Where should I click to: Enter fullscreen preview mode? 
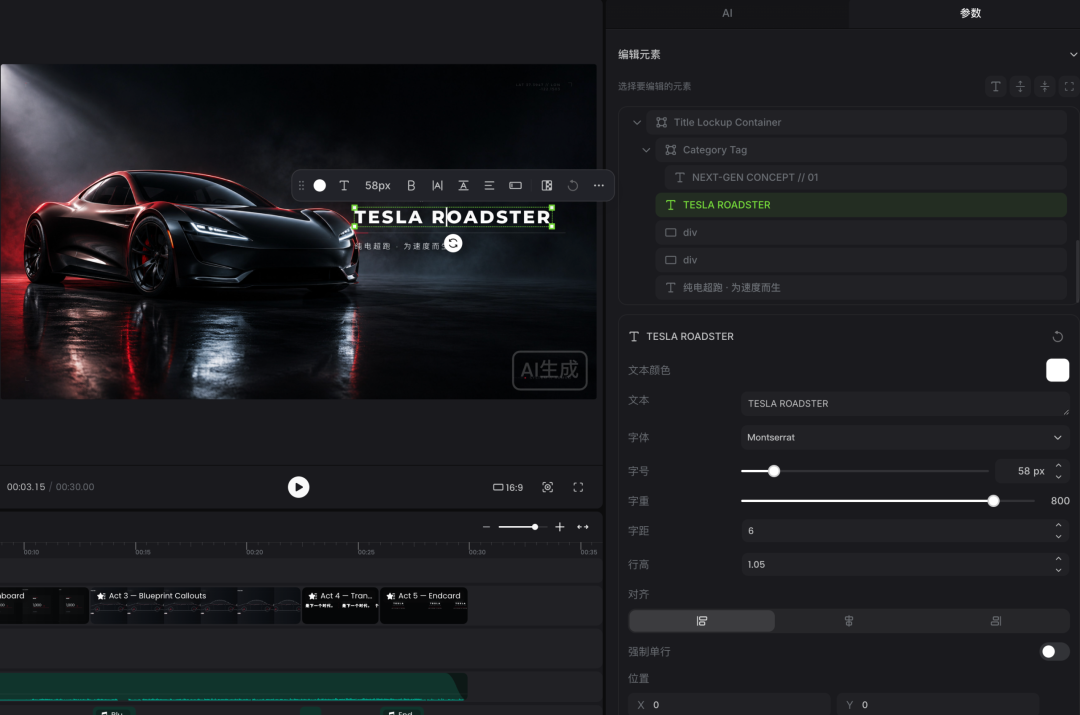(579, 487)
